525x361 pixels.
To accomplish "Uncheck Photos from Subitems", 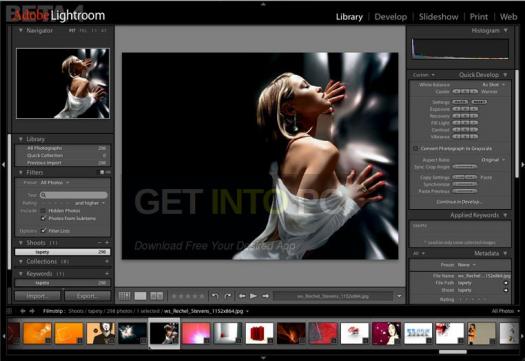I will click(x=43, y=218).
